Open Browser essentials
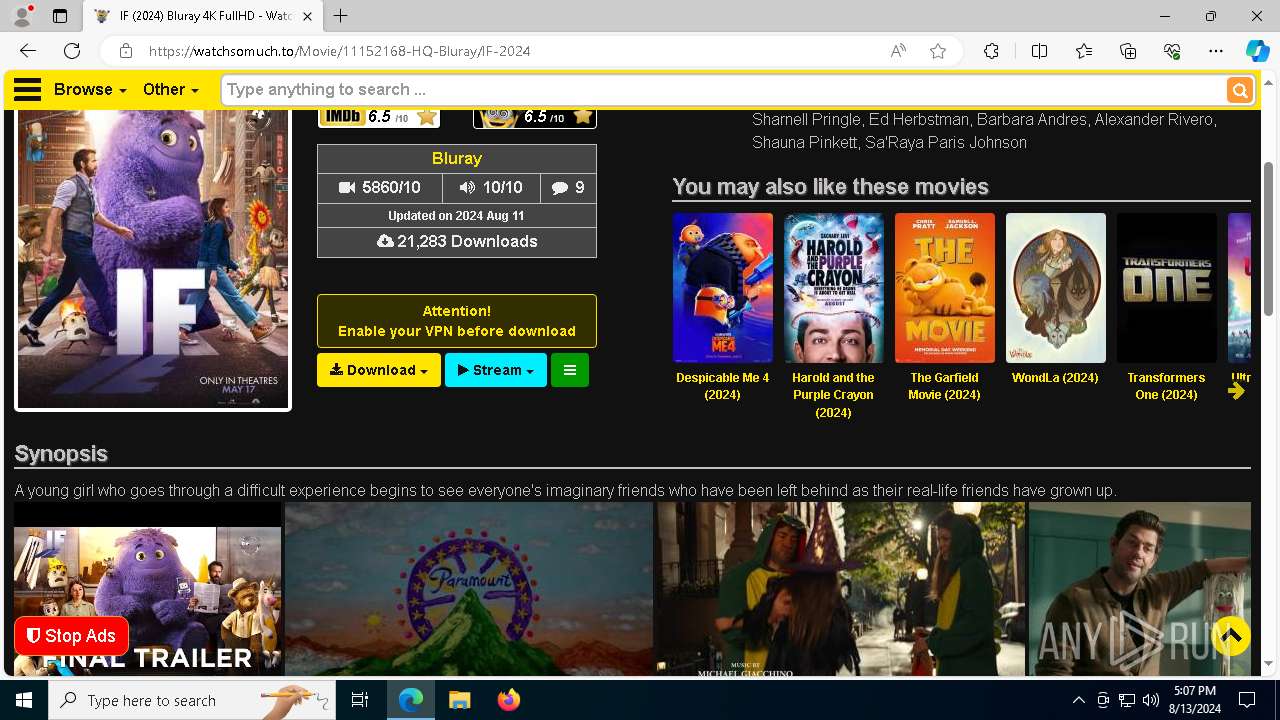1280x720 pixels. click(x=1172, y=51)
